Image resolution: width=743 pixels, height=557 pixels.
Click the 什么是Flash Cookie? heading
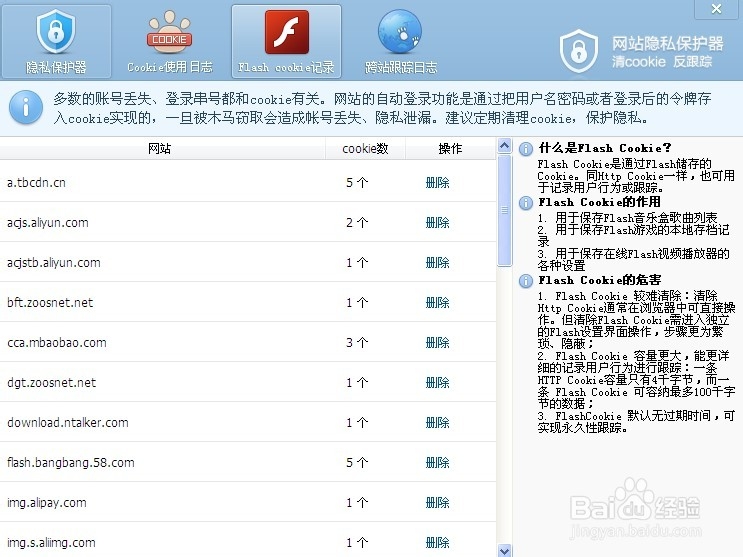click(605, 148)
